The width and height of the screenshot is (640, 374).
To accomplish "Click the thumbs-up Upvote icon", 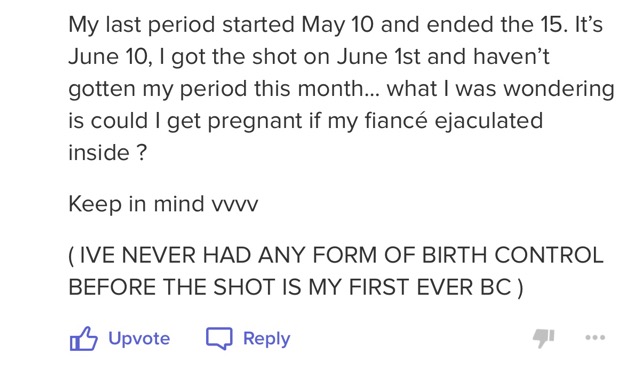I will 84,338.
